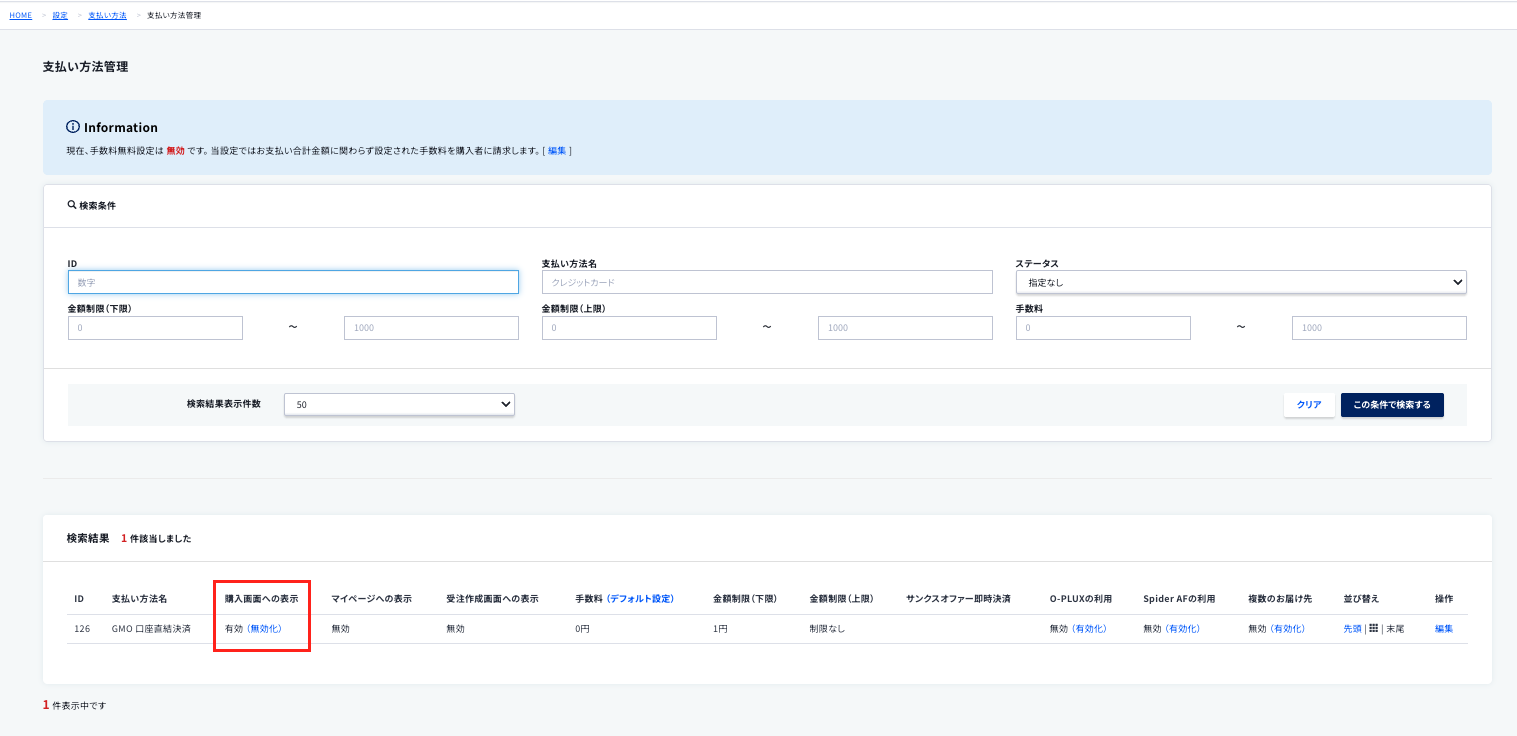The width and height of the screenshot is (1517, 736).
Task: Click the マイページへの表示 column header
Action: [371, 599]
